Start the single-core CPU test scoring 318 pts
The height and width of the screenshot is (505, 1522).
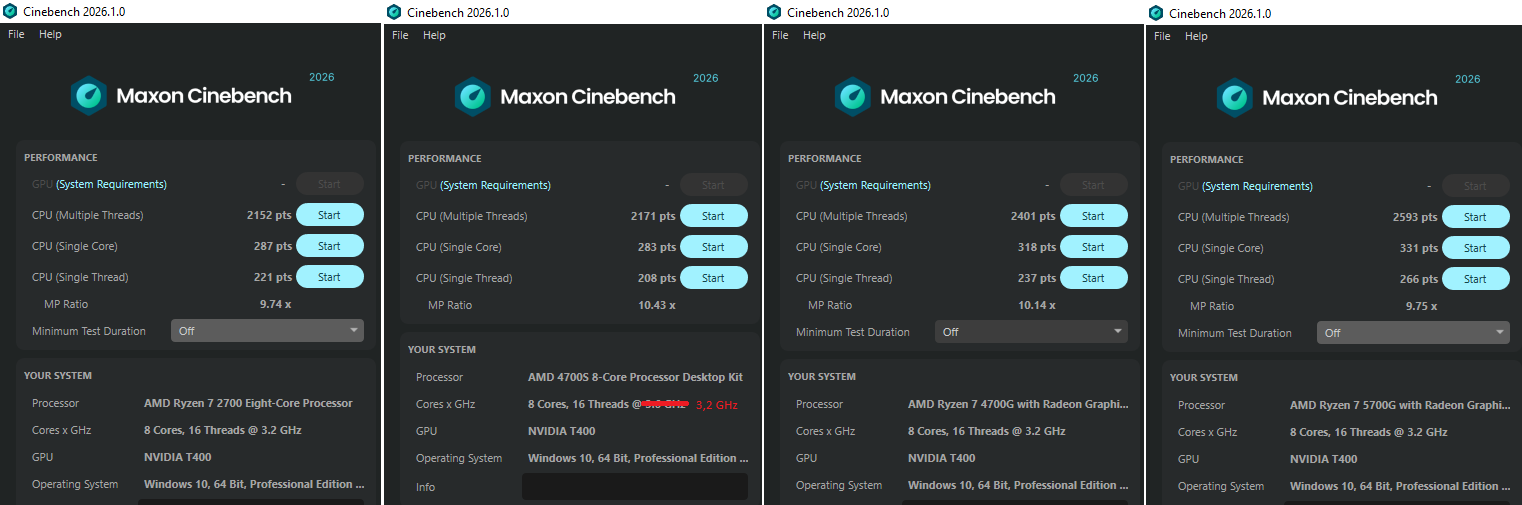click(x=1093, y=247)
